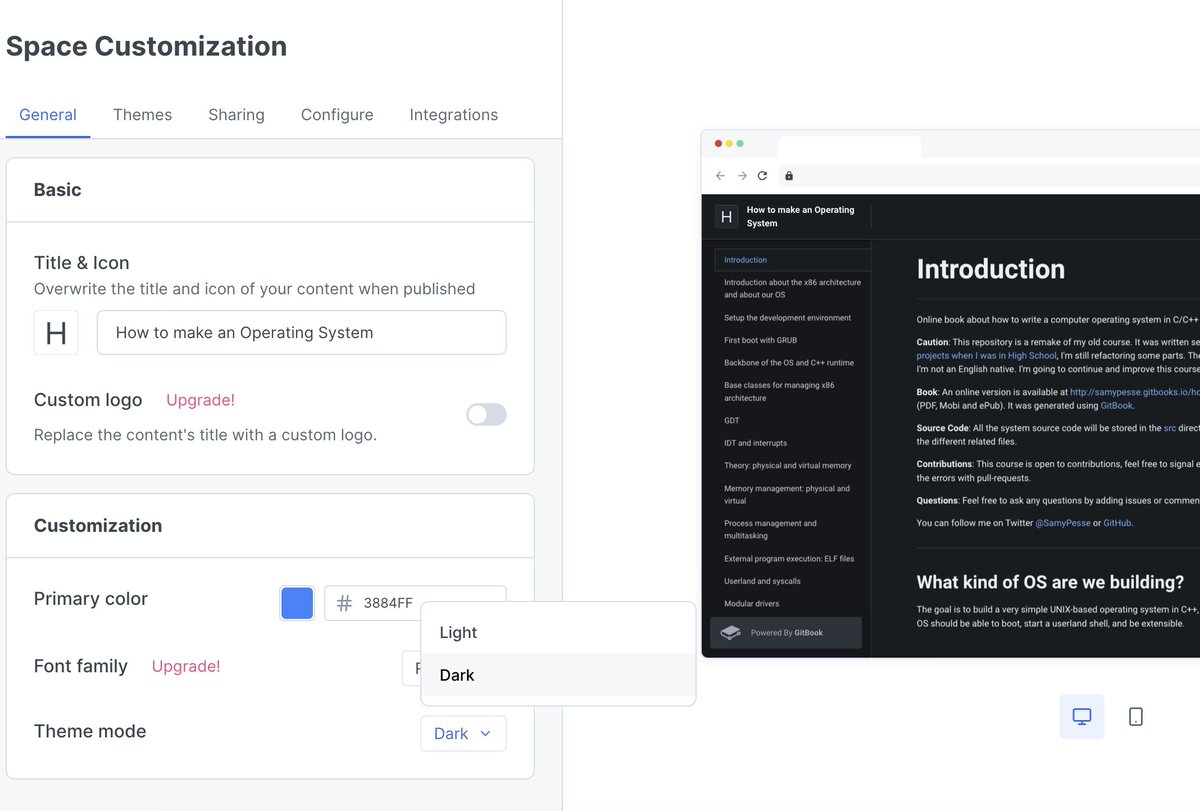Click the H space icon in Title & Icon
Viewport: 1200px width, 811px height.
tap(56, 333)
